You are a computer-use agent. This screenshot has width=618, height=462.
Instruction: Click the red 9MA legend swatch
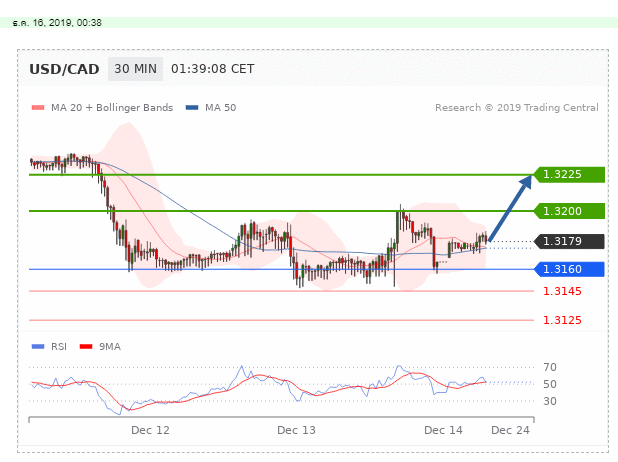tap(86, 346)
